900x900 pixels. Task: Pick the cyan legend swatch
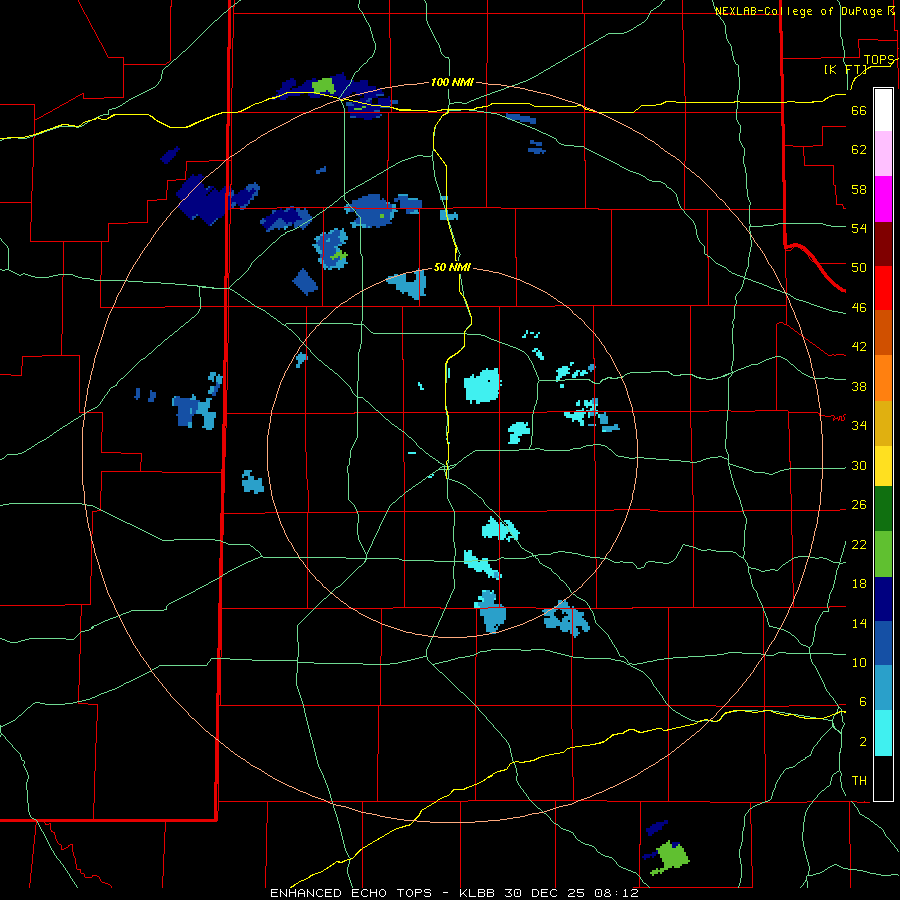point(883,733)
